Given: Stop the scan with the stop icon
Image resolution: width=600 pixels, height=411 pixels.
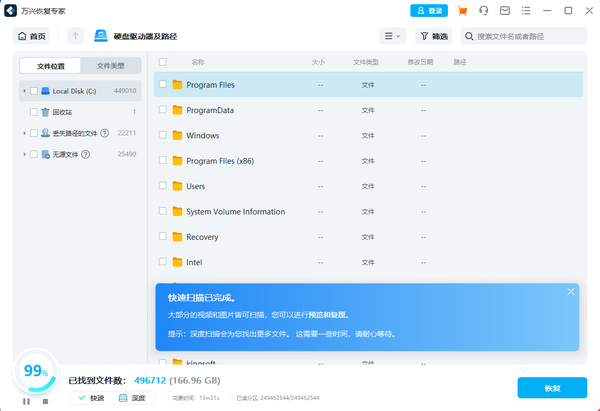Looking at the screenshot, I should point(44,401).
